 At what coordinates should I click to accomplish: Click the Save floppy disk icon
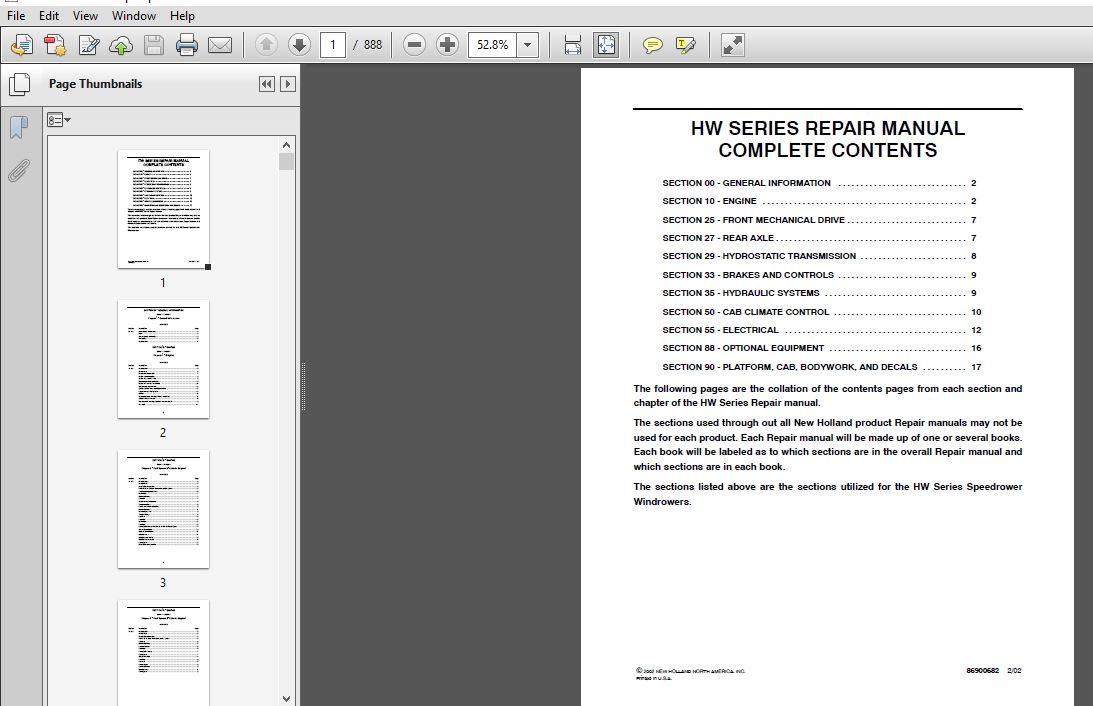click(154, 45)
